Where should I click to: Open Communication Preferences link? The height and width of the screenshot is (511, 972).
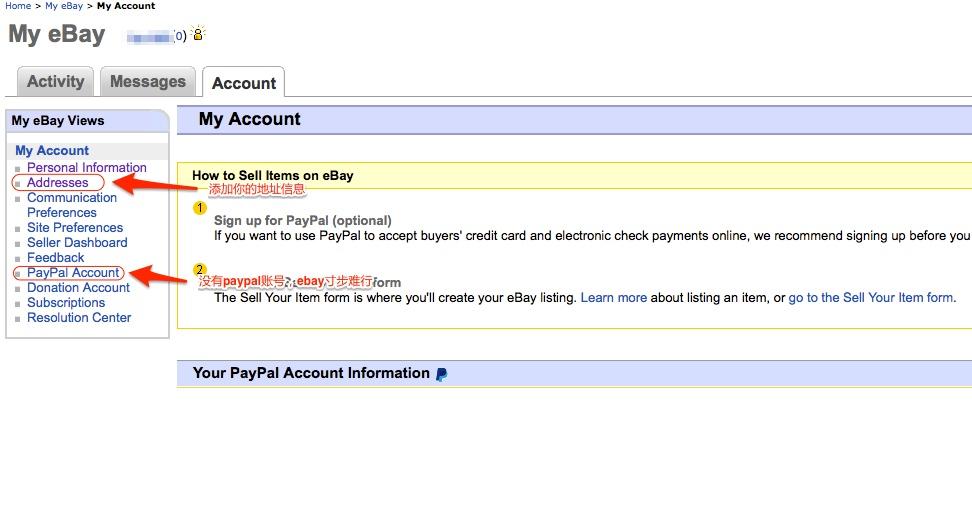pyautogui.click(x=72, y=205)
